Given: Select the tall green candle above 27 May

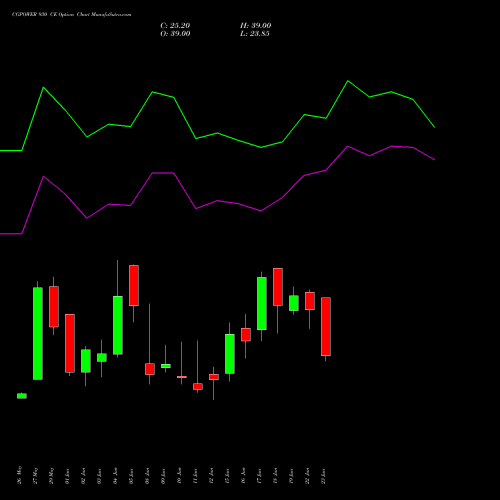Looking at the screenshot, I should 38,333.
